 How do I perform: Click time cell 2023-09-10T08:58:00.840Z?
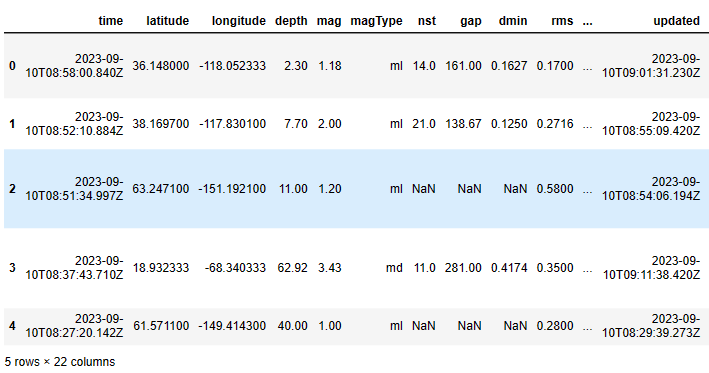(x=74, y=66)
